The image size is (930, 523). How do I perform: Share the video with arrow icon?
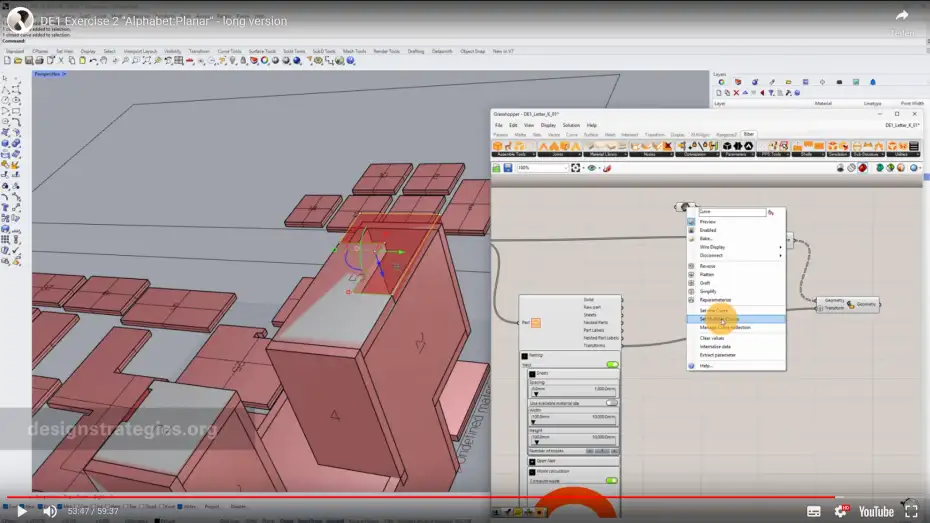tap(902, 16)
